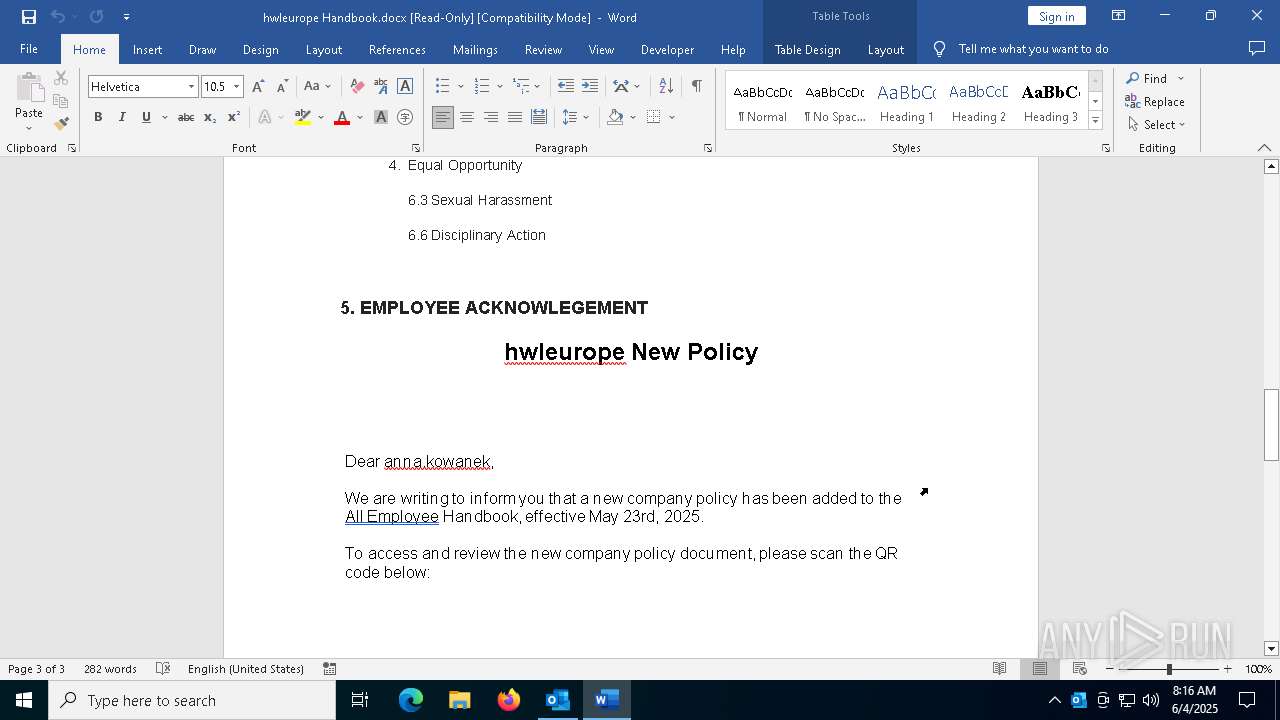
Task: Switch to Read Mode view in status bar
Action: click(x=999, y=669)
